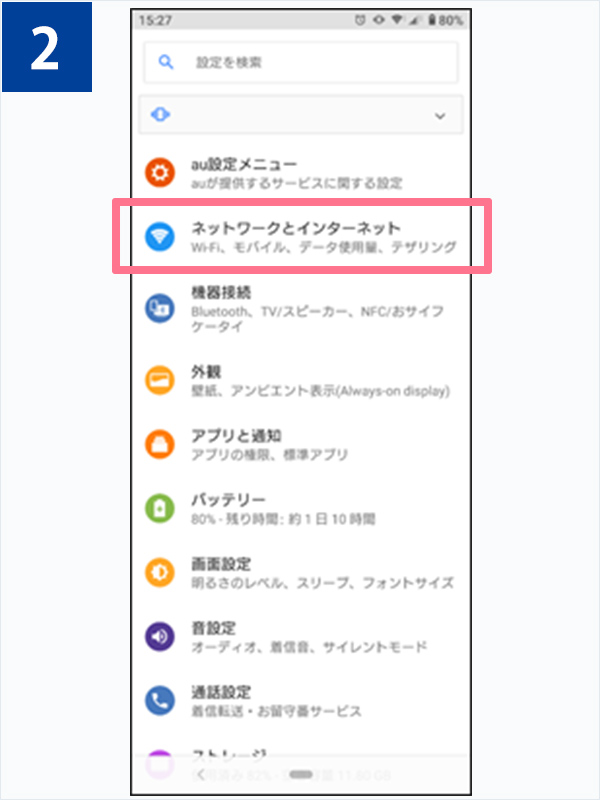Screen dimensions: 600x800
Task: Tap the 機器接続 device connection icon
Action: [x=160, y=308]
